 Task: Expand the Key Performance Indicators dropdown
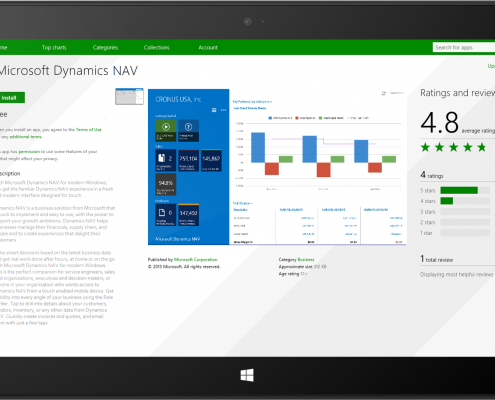pyautogui.click(x=252, y=101)
